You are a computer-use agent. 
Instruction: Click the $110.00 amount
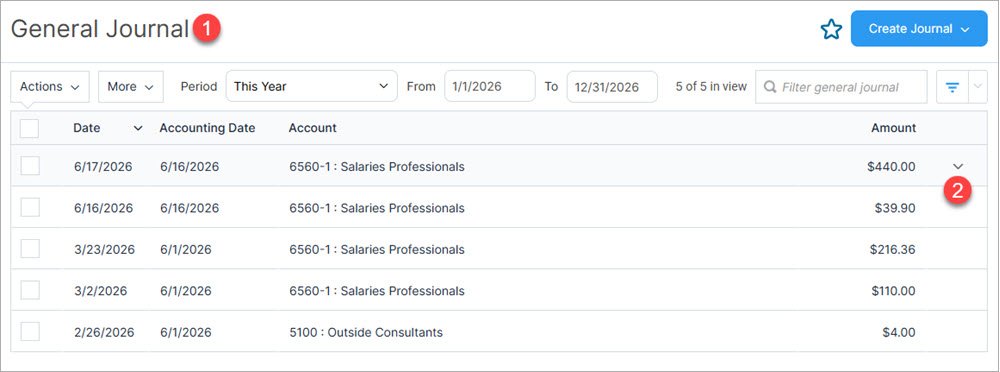pyautogui.click(x=893, y=291)
